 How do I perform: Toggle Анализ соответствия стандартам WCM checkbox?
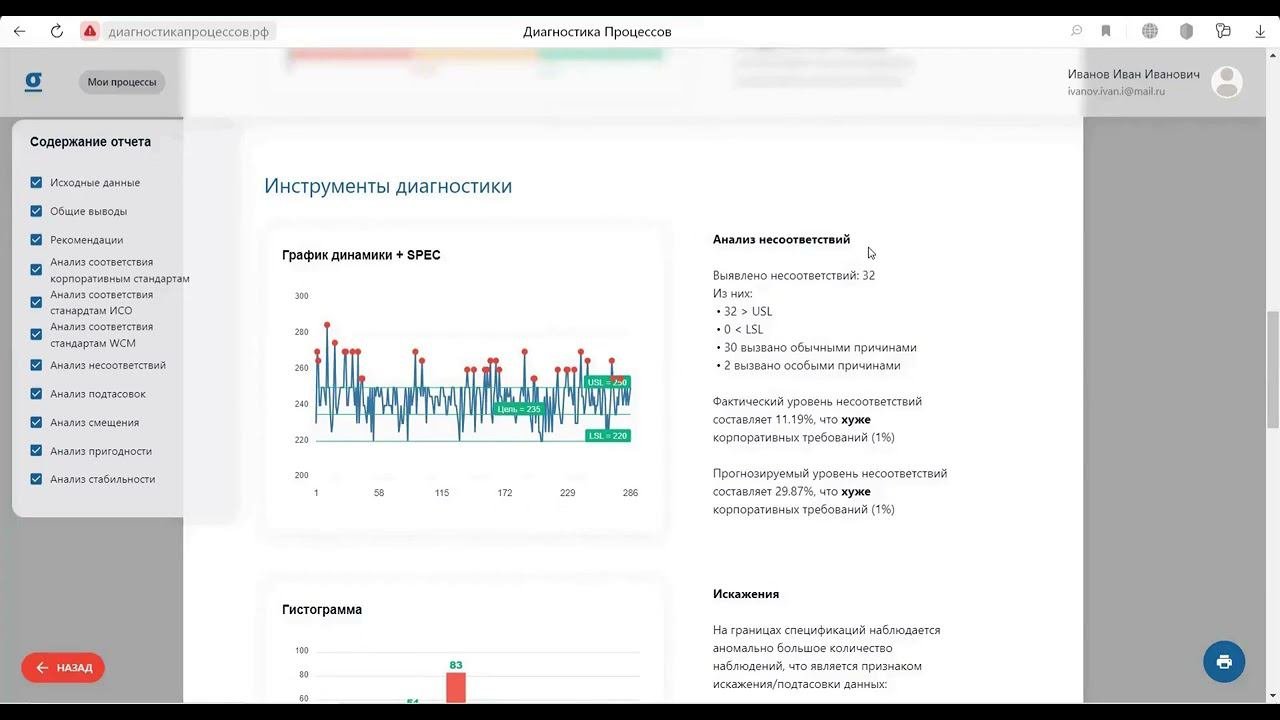tap(36, 334)
